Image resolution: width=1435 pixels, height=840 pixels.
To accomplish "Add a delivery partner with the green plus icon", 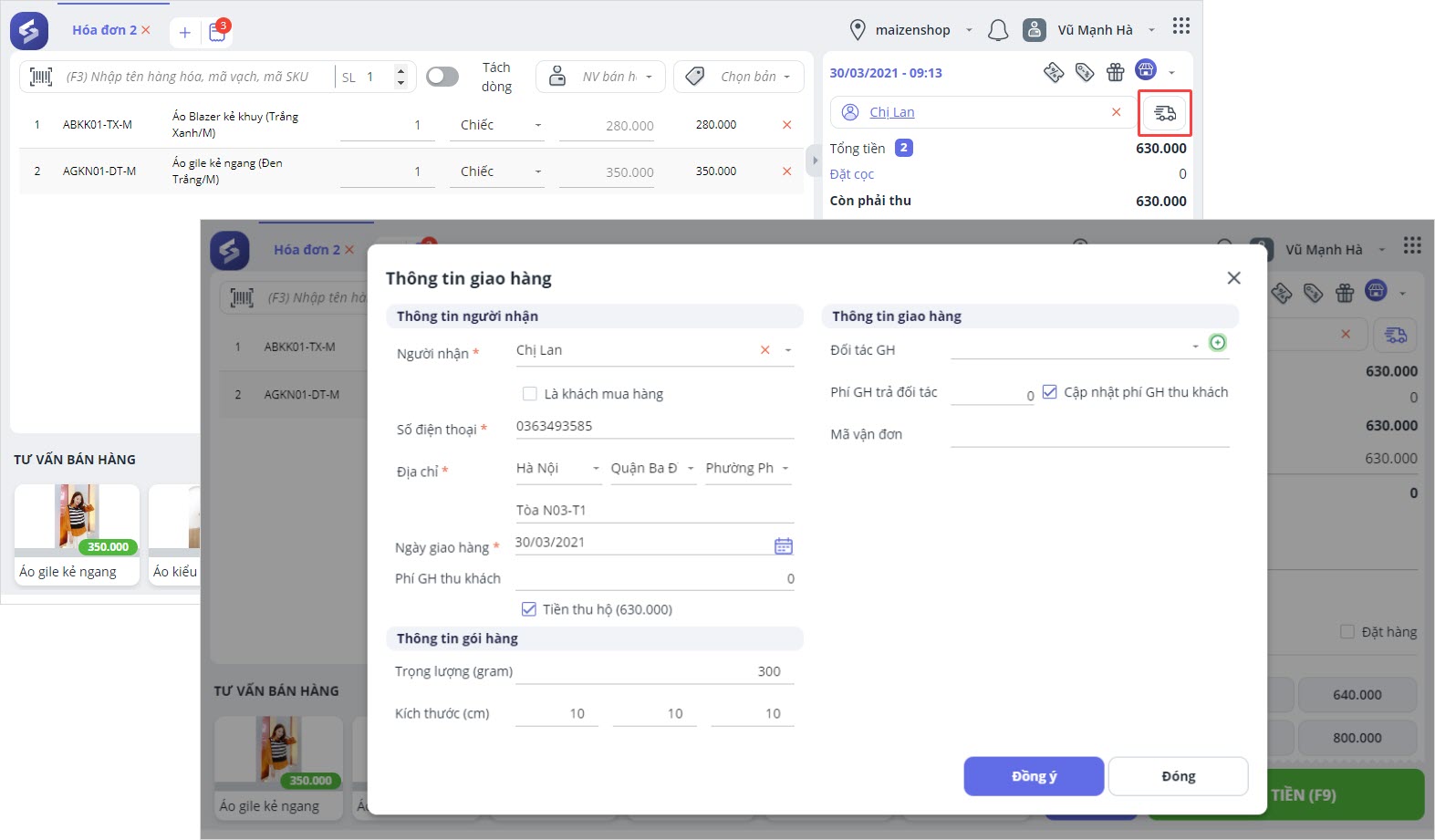I will 1217,343.
